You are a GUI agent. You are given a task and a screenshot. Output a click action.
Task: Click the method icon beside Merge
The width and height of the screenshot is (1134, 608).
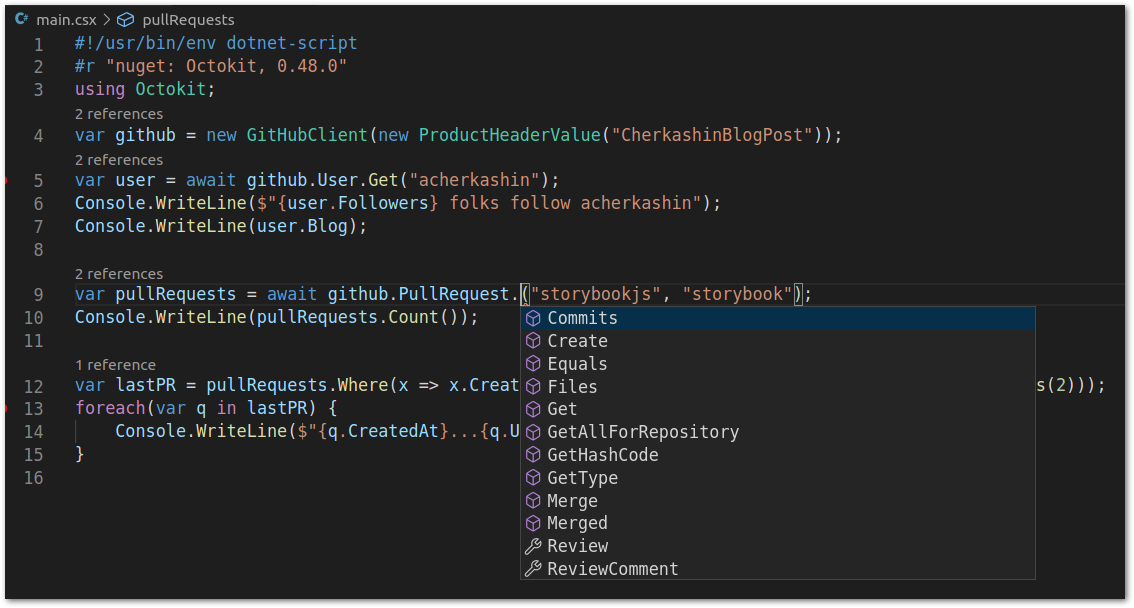533,501
